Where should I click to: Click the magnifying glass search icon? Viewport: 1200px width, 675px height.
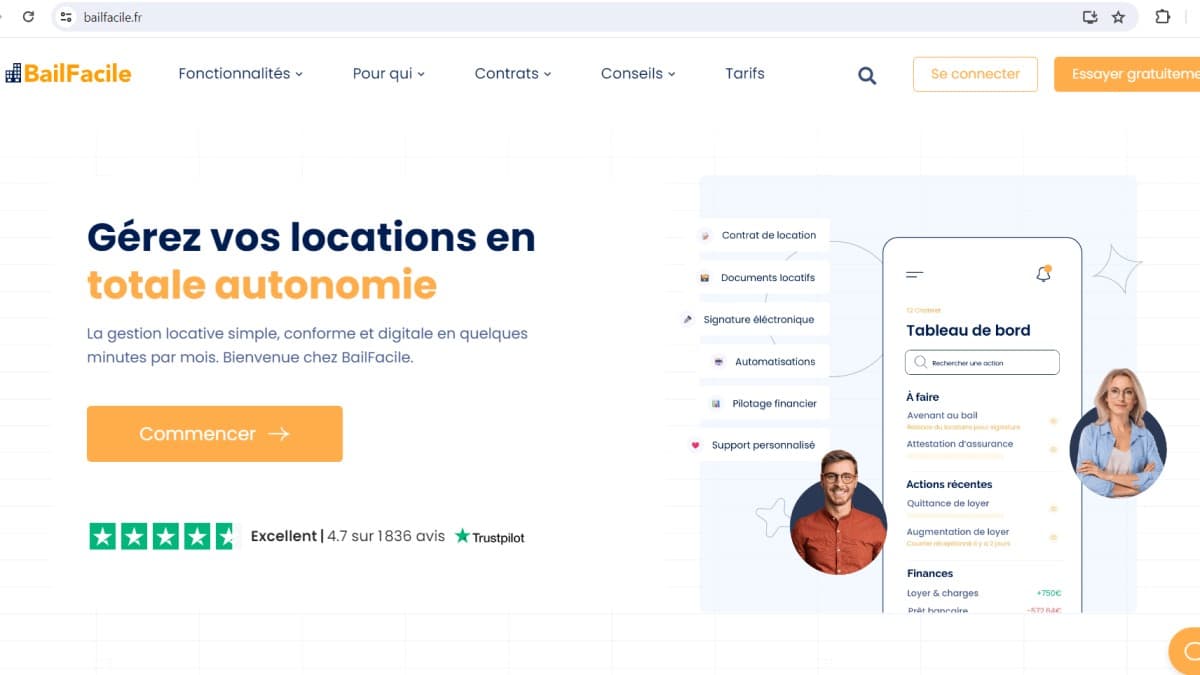(x=867, y=75)
